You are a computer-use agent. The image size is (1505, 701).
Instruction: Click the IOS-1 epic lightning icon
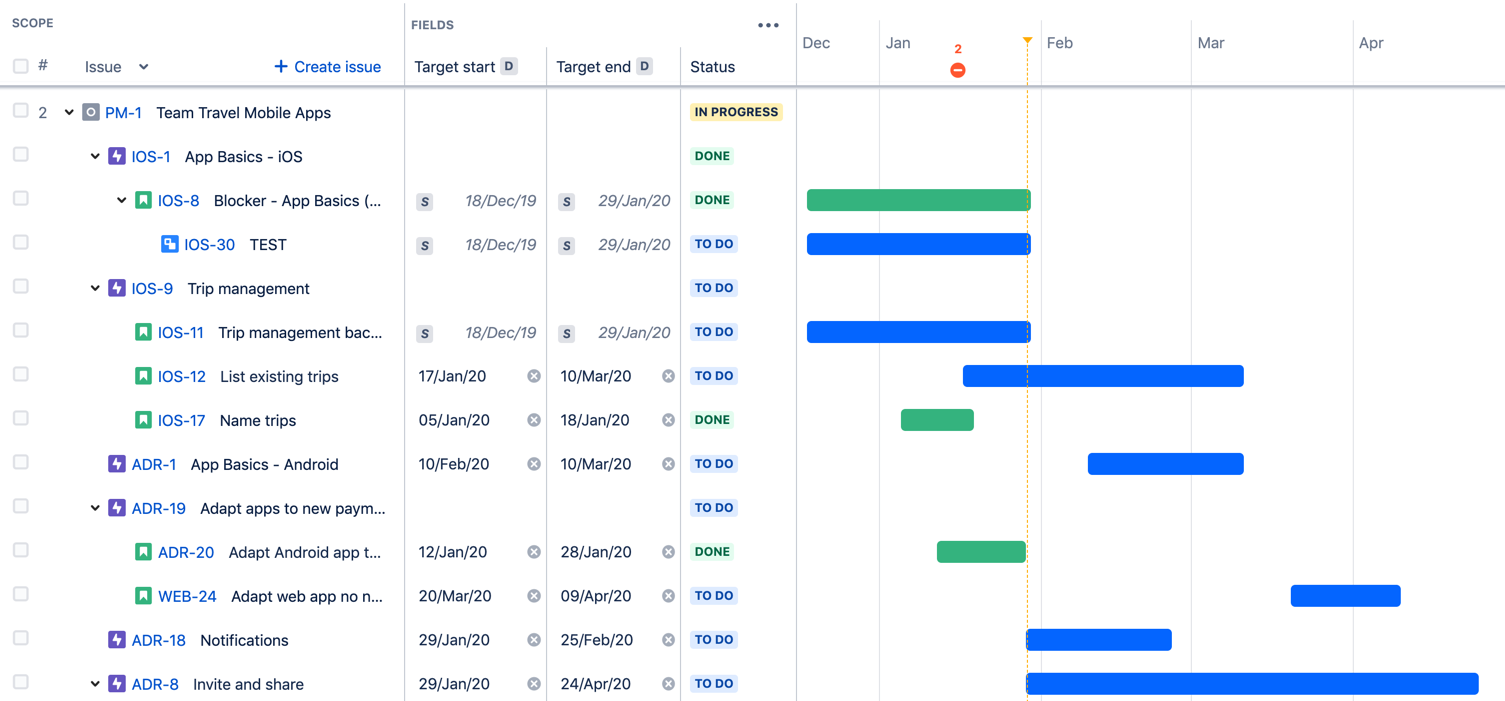(117, 157)
